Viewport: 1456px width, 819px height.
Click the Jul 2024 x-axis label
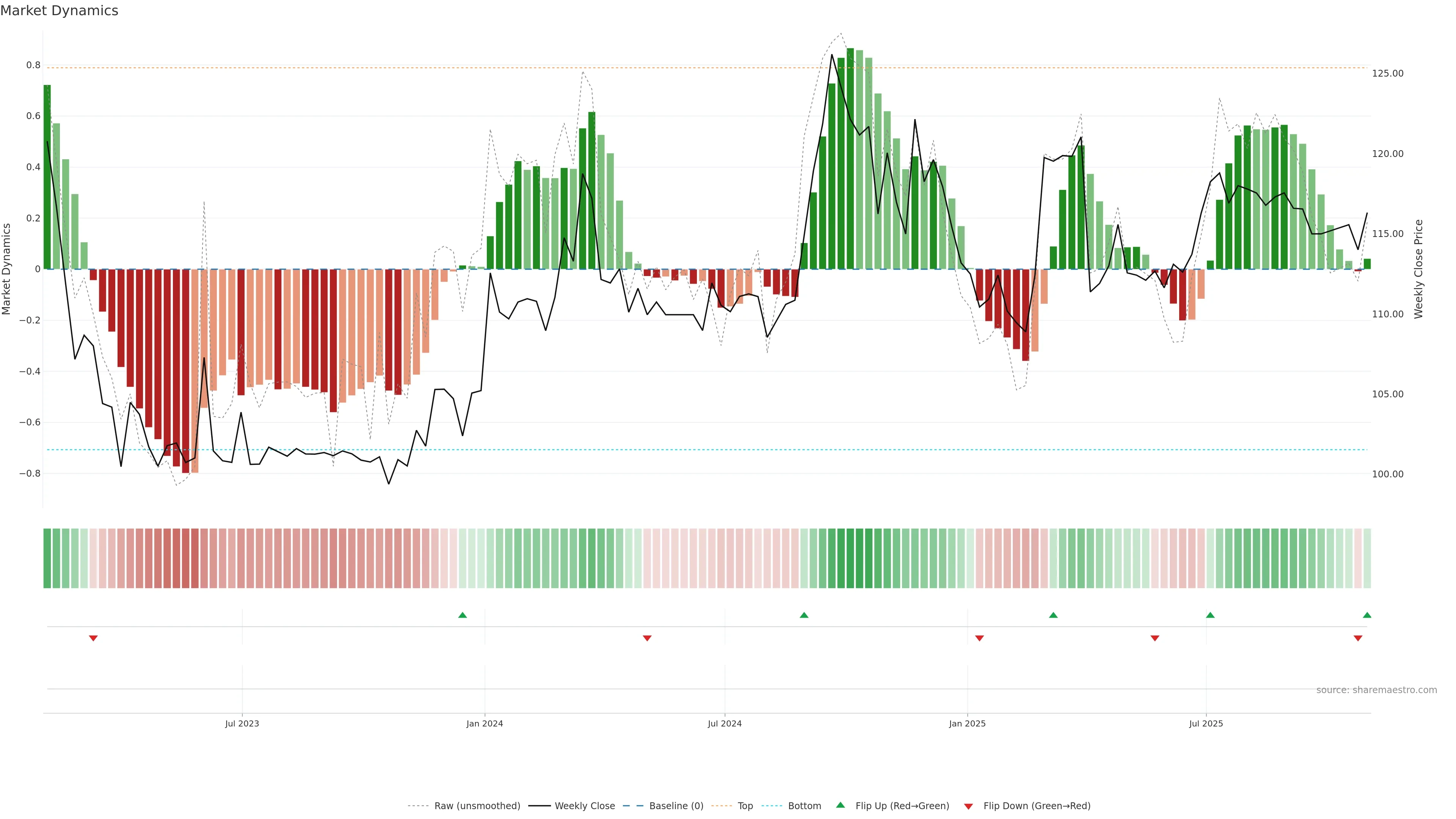click(725, 723)
